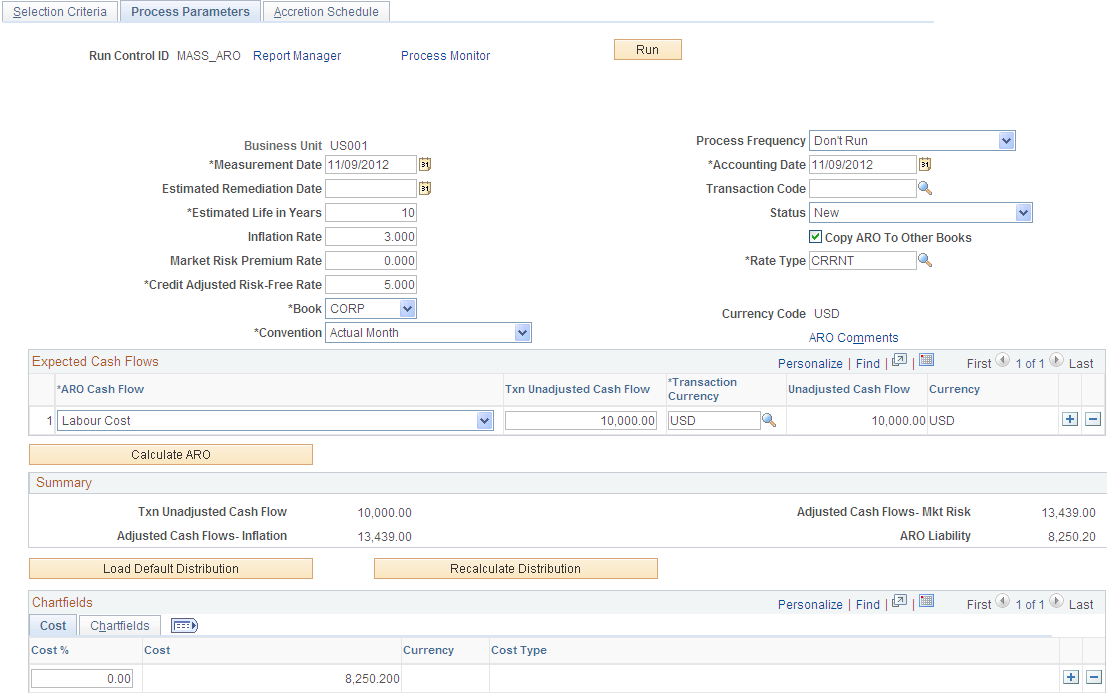Show all columns icon in Chartfields
This screenshot has height=693, width=1107.
point(184,626)
